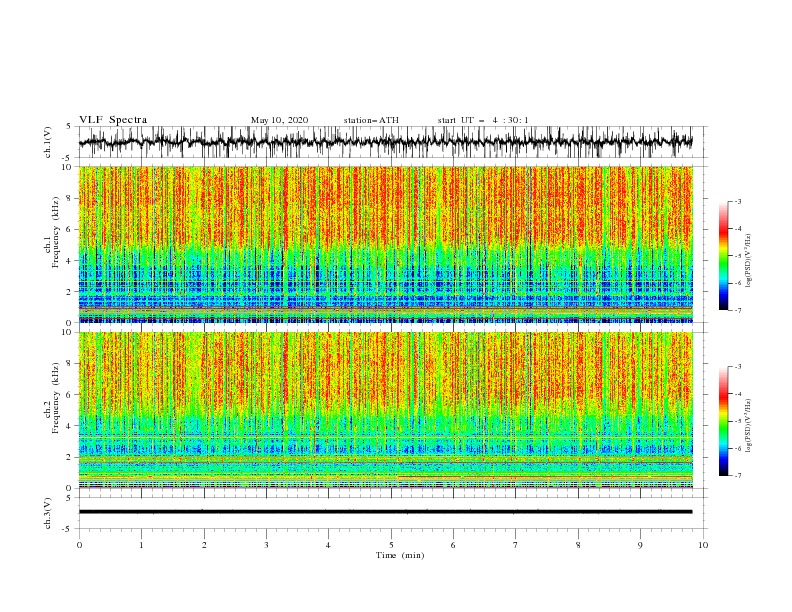Click the "3" tick on the time axis
The width and height of the screenshot is (792, 612).
coord(266,545)
